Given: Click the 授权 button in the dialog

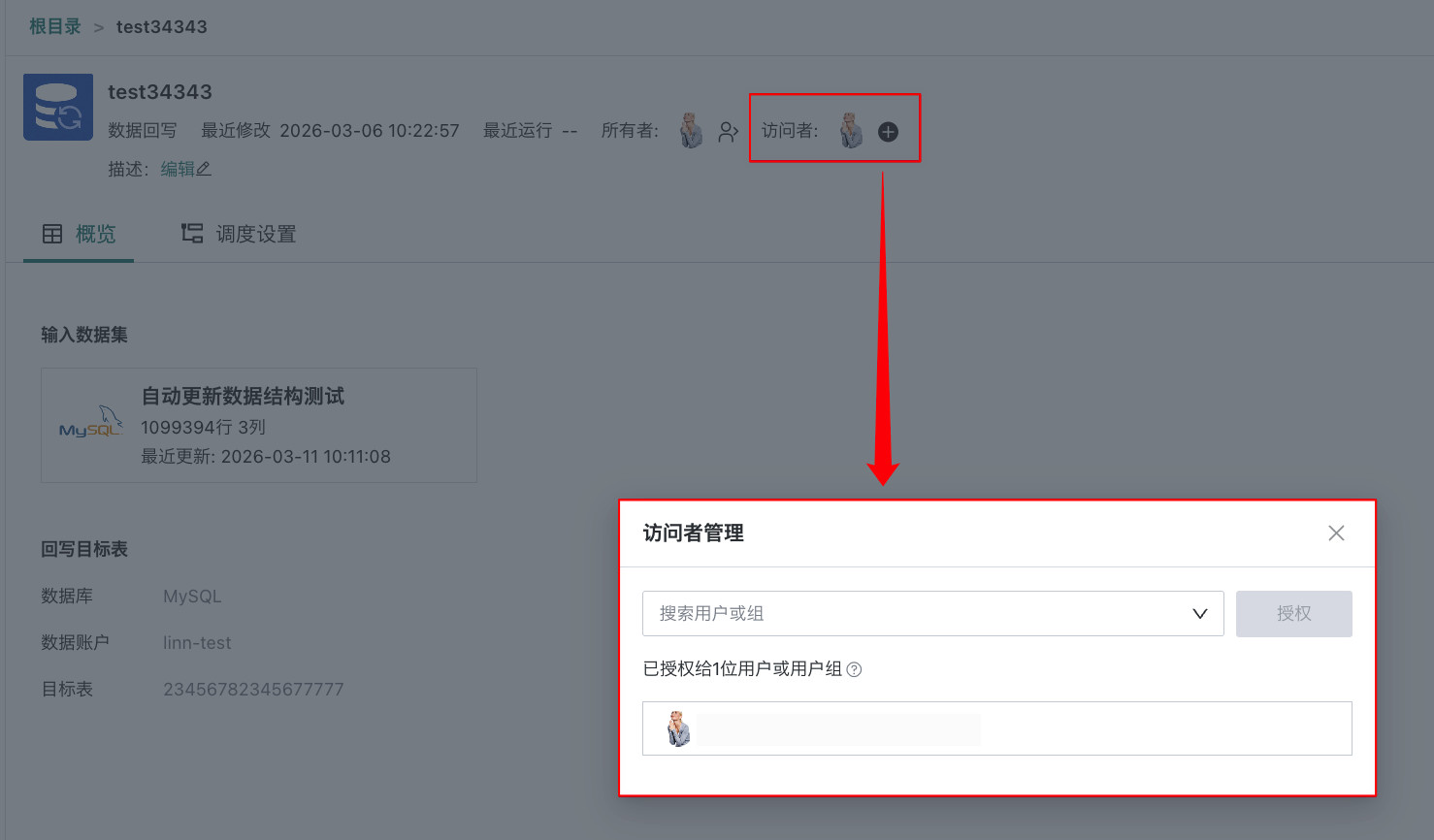Looking at the screenshot, I should pos(1293,613).
